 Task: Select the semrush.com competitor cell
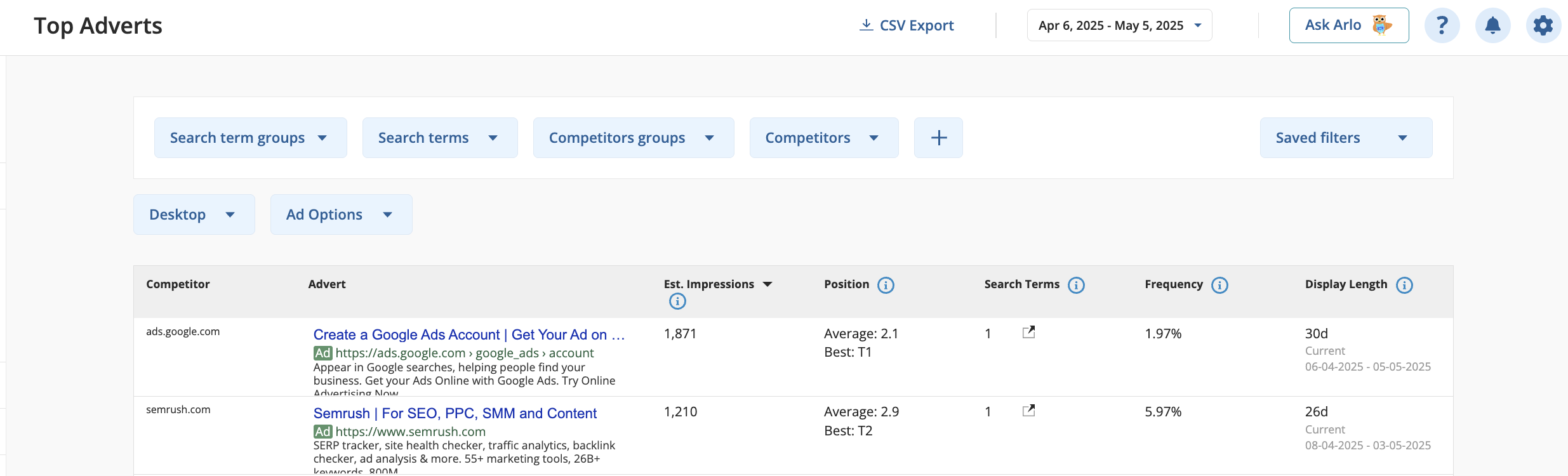tap(178, 409)
